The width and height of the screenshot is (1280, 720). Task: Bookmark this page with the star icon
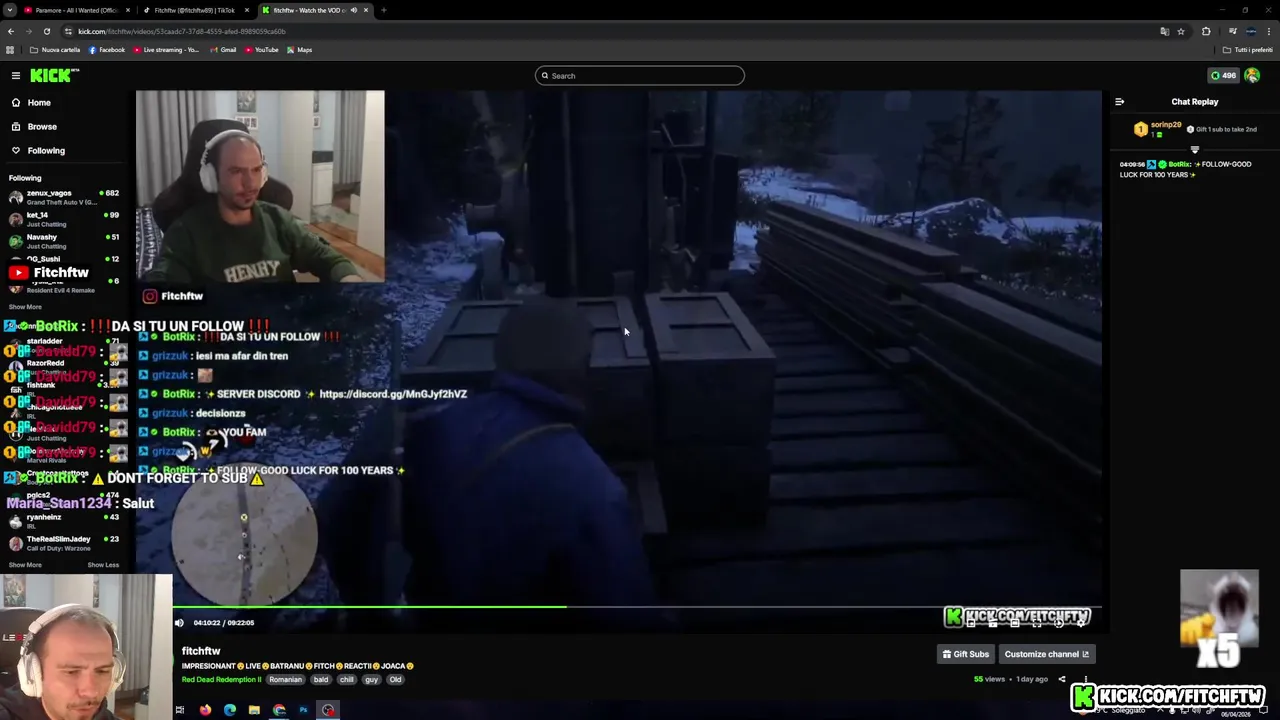[x=1181, y=31]
